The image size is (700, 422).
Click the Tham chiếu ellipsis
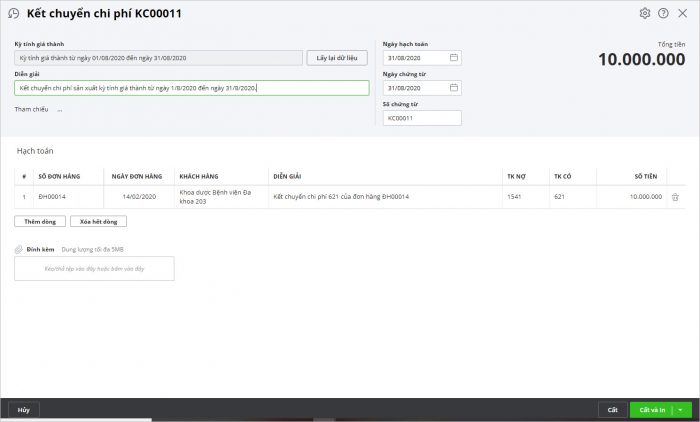click(x=59, y=109)
